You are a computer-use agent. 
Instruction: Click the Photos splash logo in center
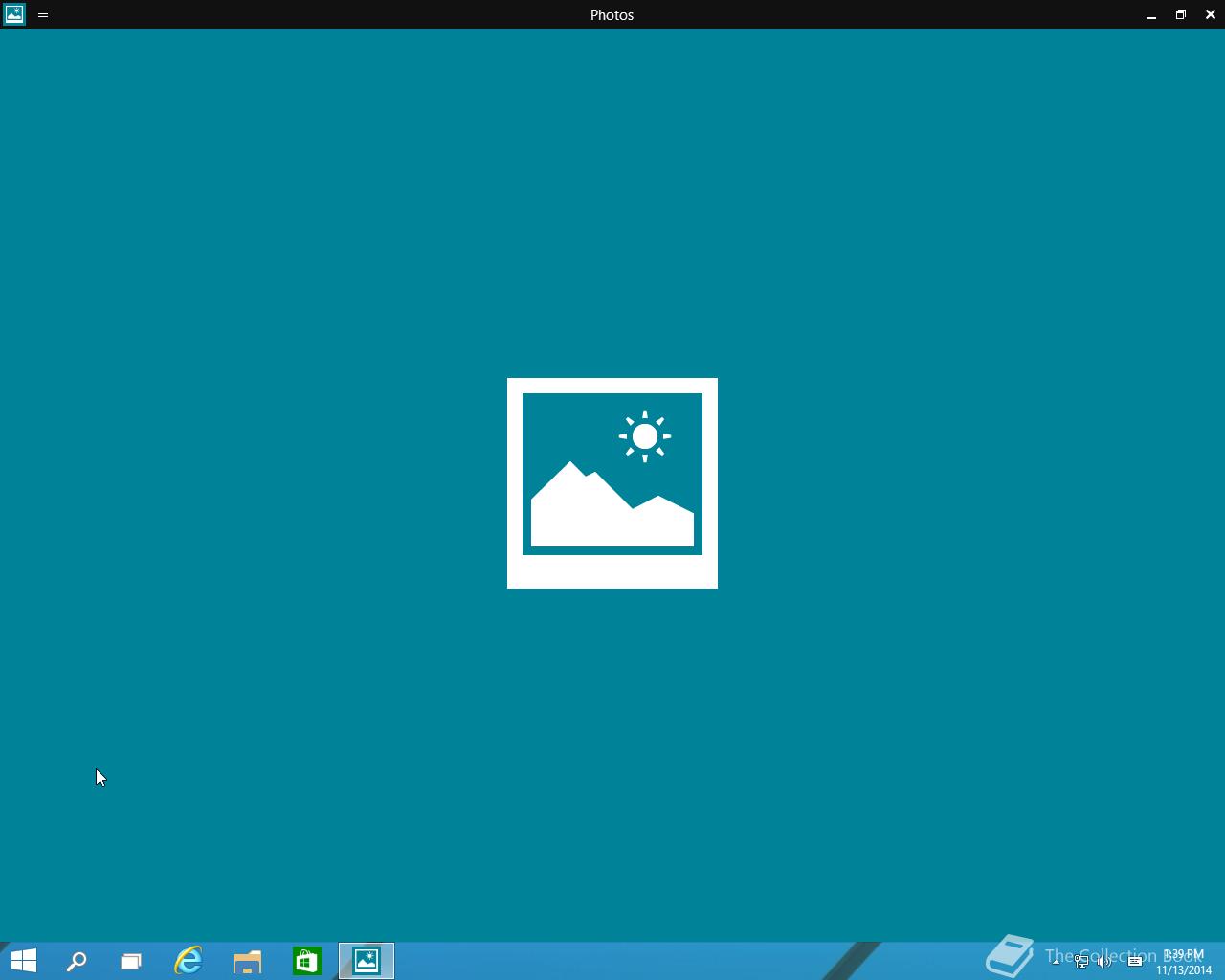(612, 482)
